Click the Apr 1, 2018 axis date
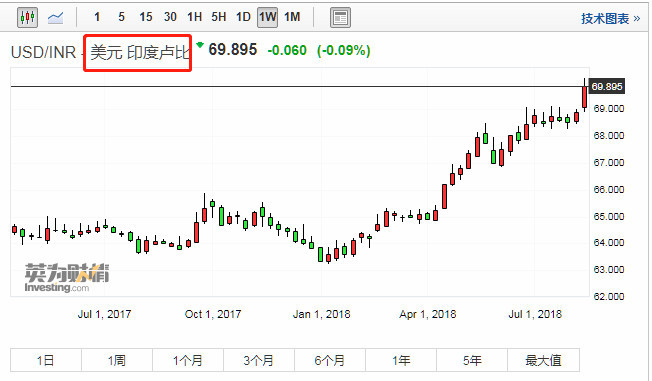652x381 pixels. click(x=428, y=314)
